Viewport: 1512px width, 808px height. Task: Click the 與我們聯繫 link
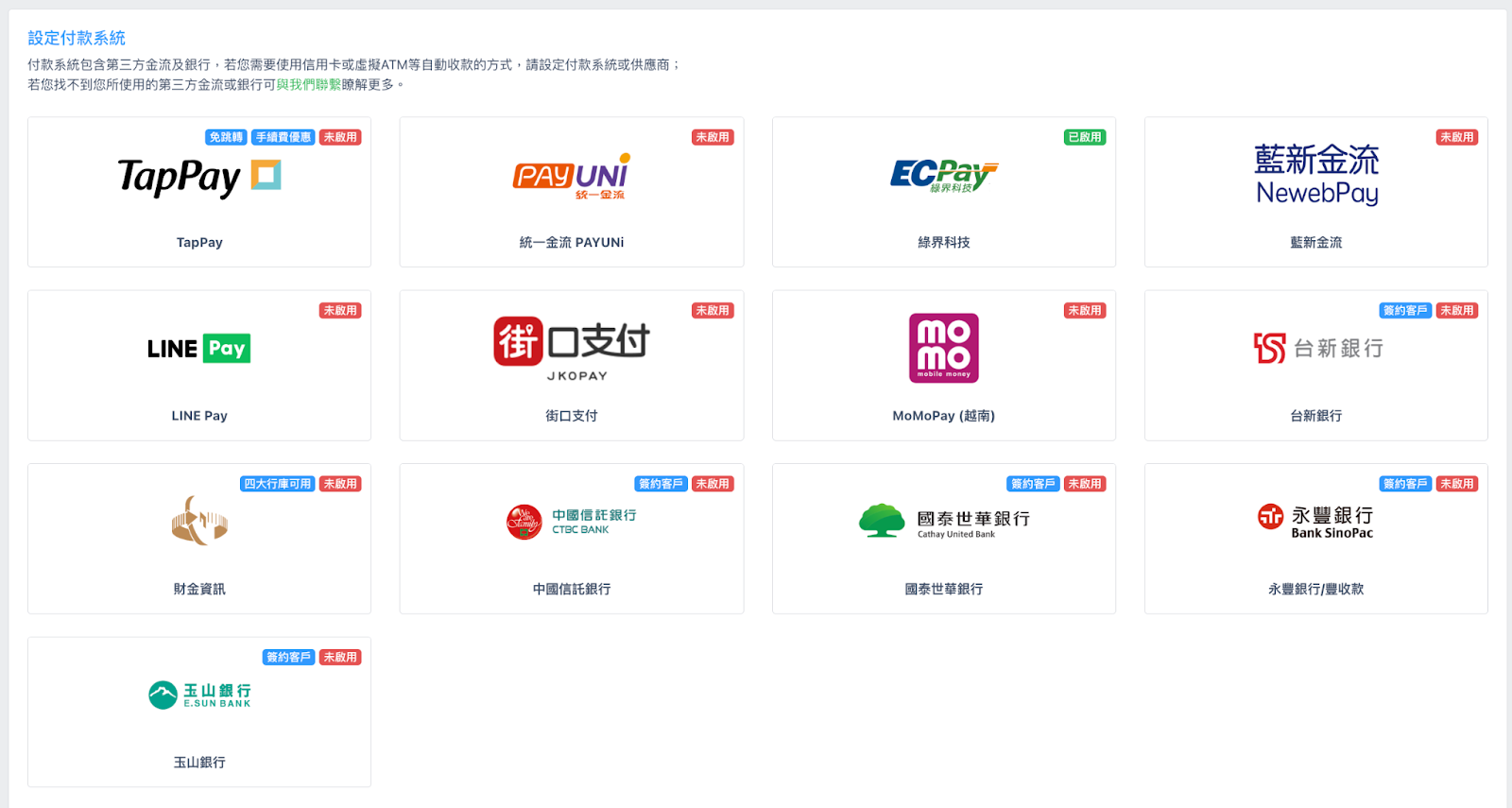tap(309, 84)
